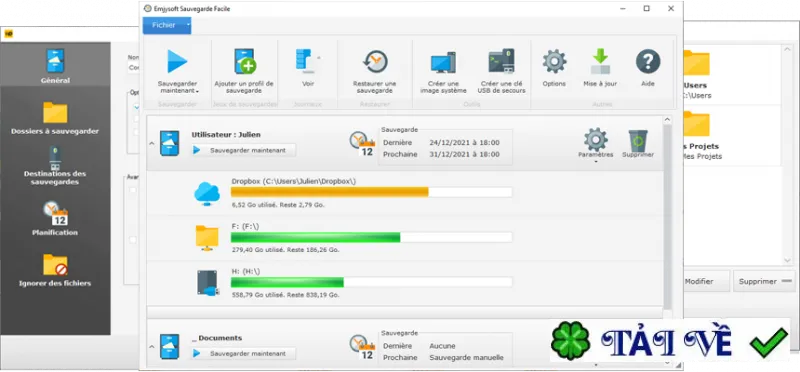Click the green H: drive usage bar

[287, 282]
